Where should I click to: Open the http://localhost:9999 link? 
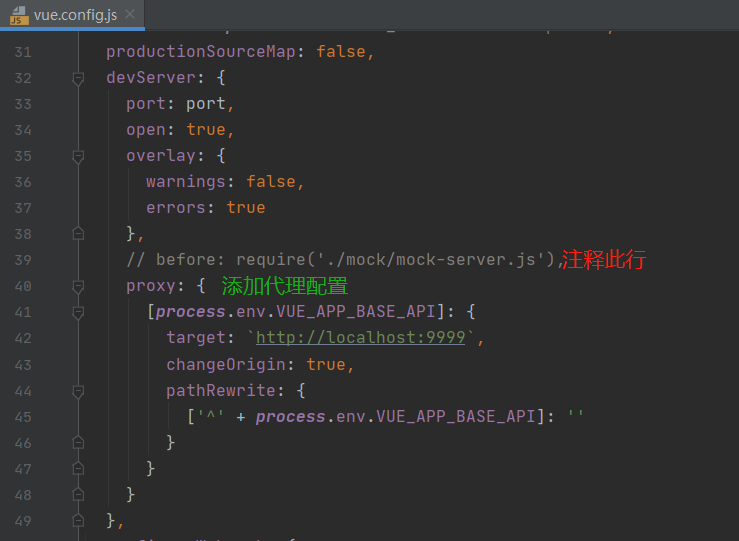pos(361,337)
